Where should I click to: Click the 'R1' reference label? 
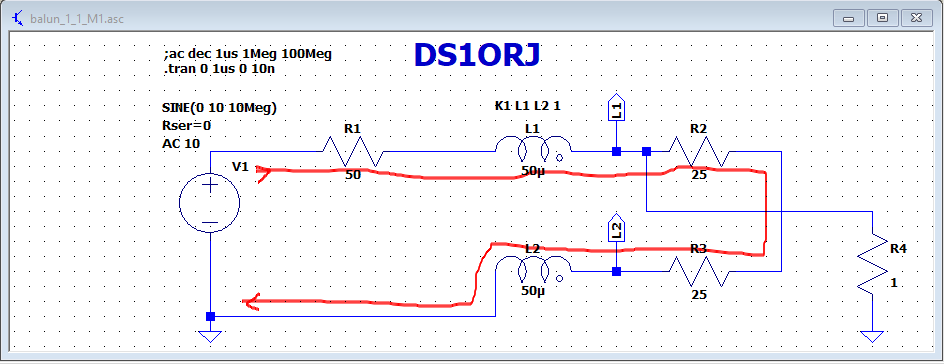[352, 128]
